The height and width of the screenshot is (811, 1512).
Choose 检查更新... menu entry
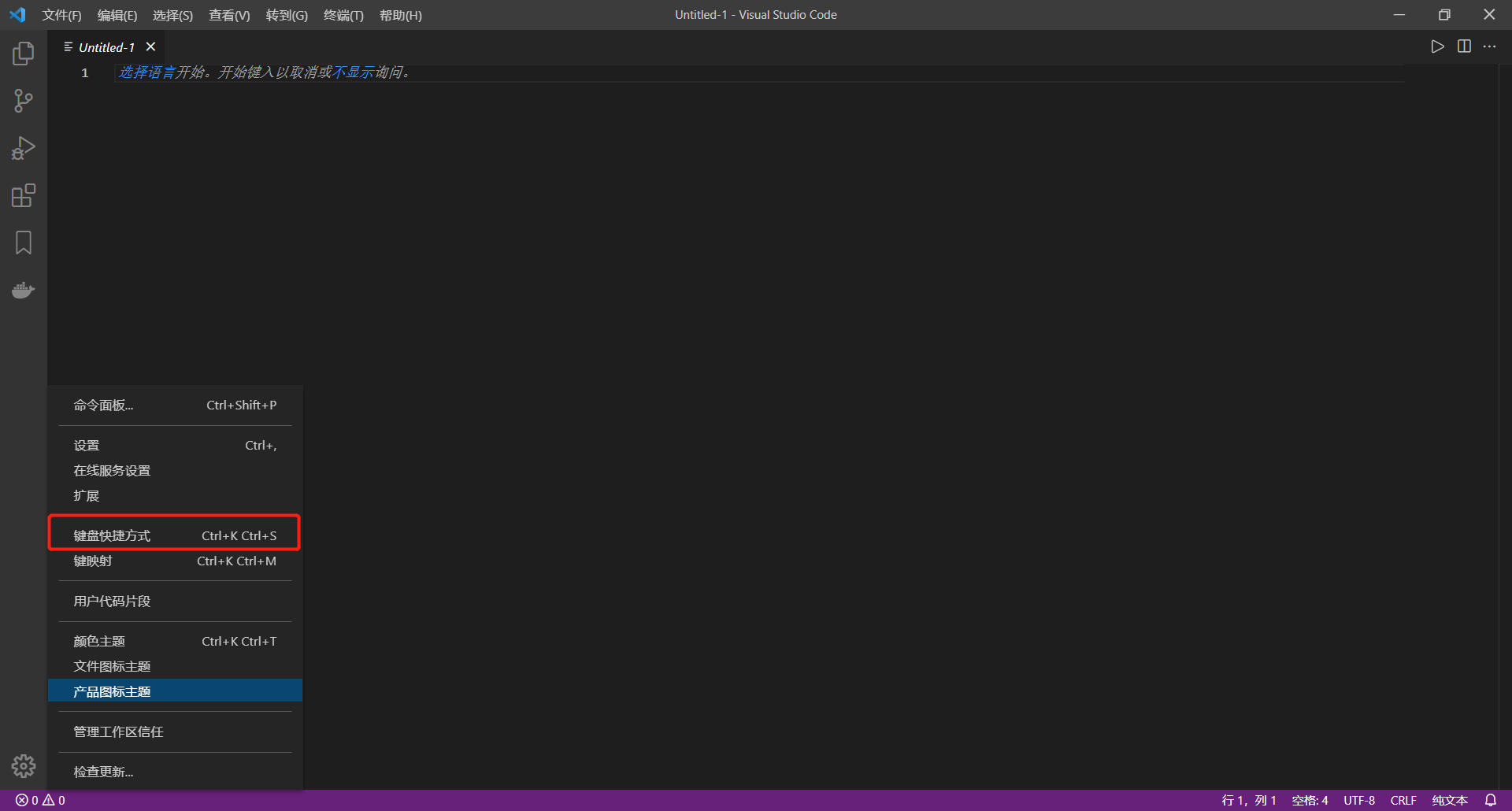175,772
